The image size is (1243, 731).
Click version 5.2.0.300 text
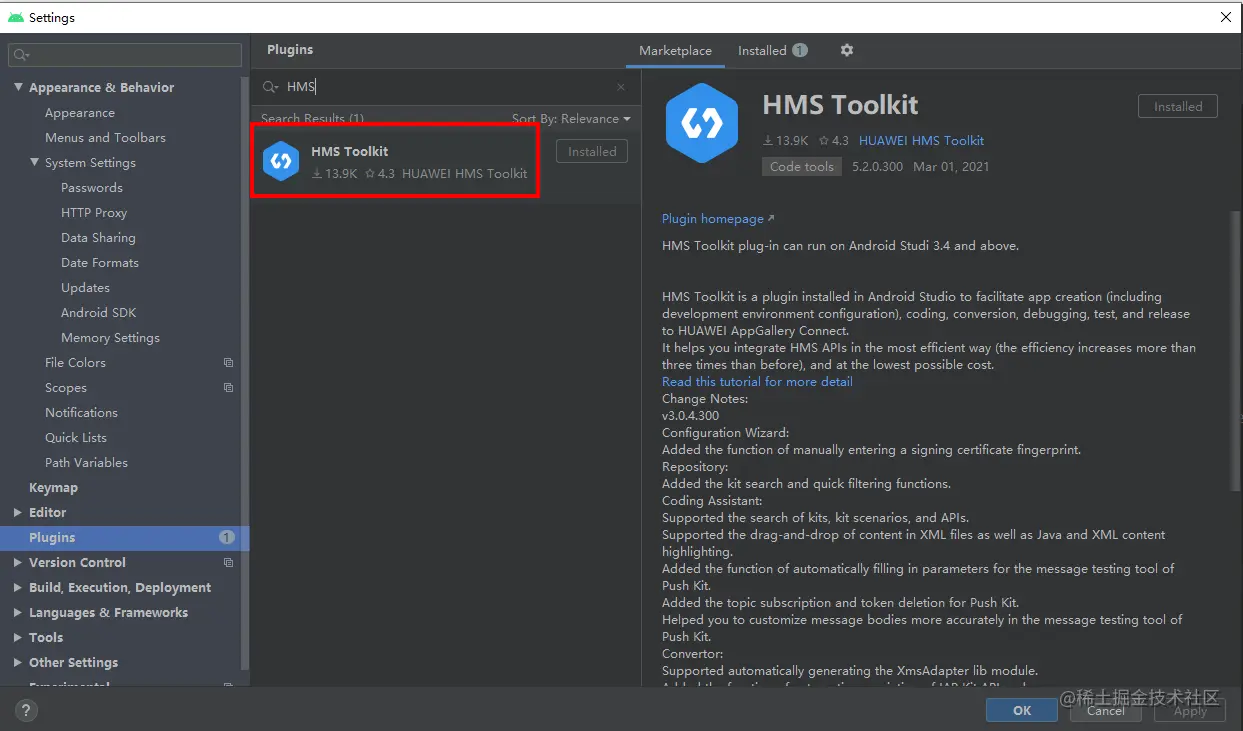[877, 167]
